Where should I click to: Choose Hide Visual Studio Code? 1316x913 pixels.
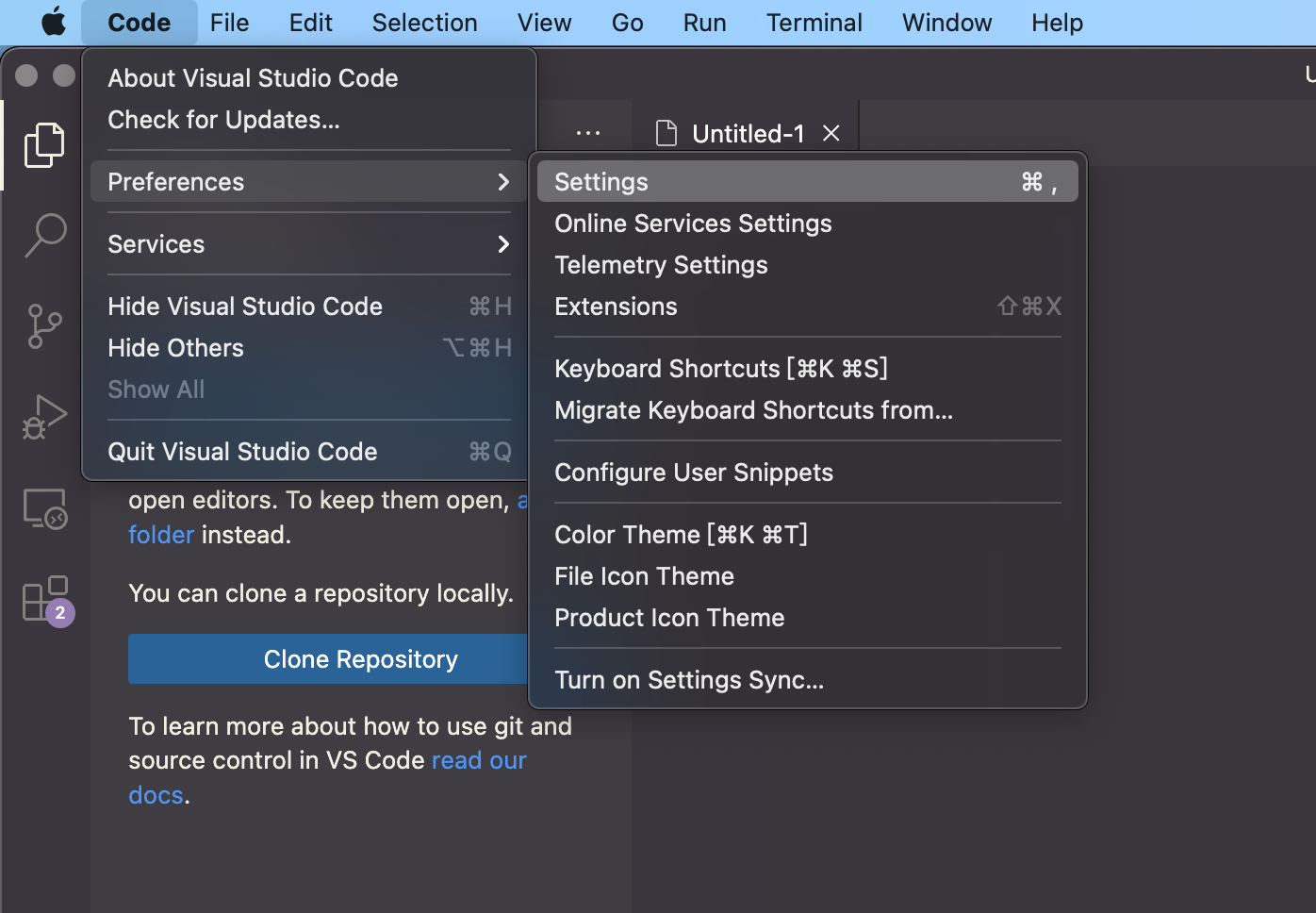click(309, 307)
